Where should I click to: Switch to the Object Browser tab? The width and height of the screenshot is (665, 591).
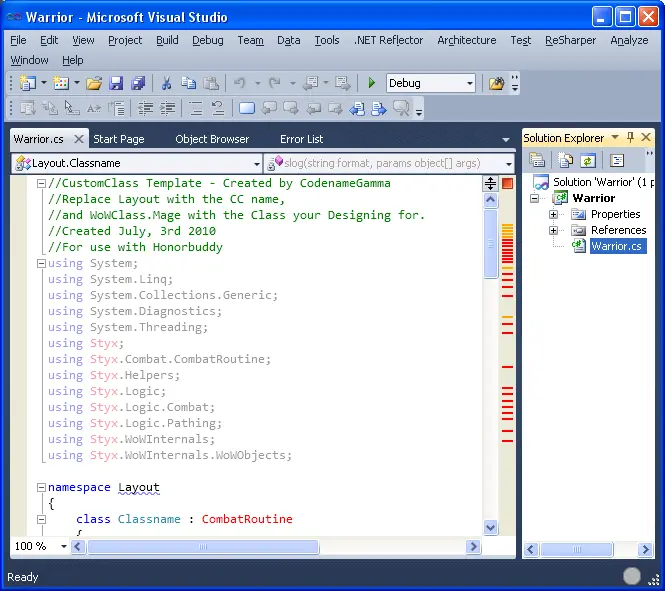tap(212, 139)
